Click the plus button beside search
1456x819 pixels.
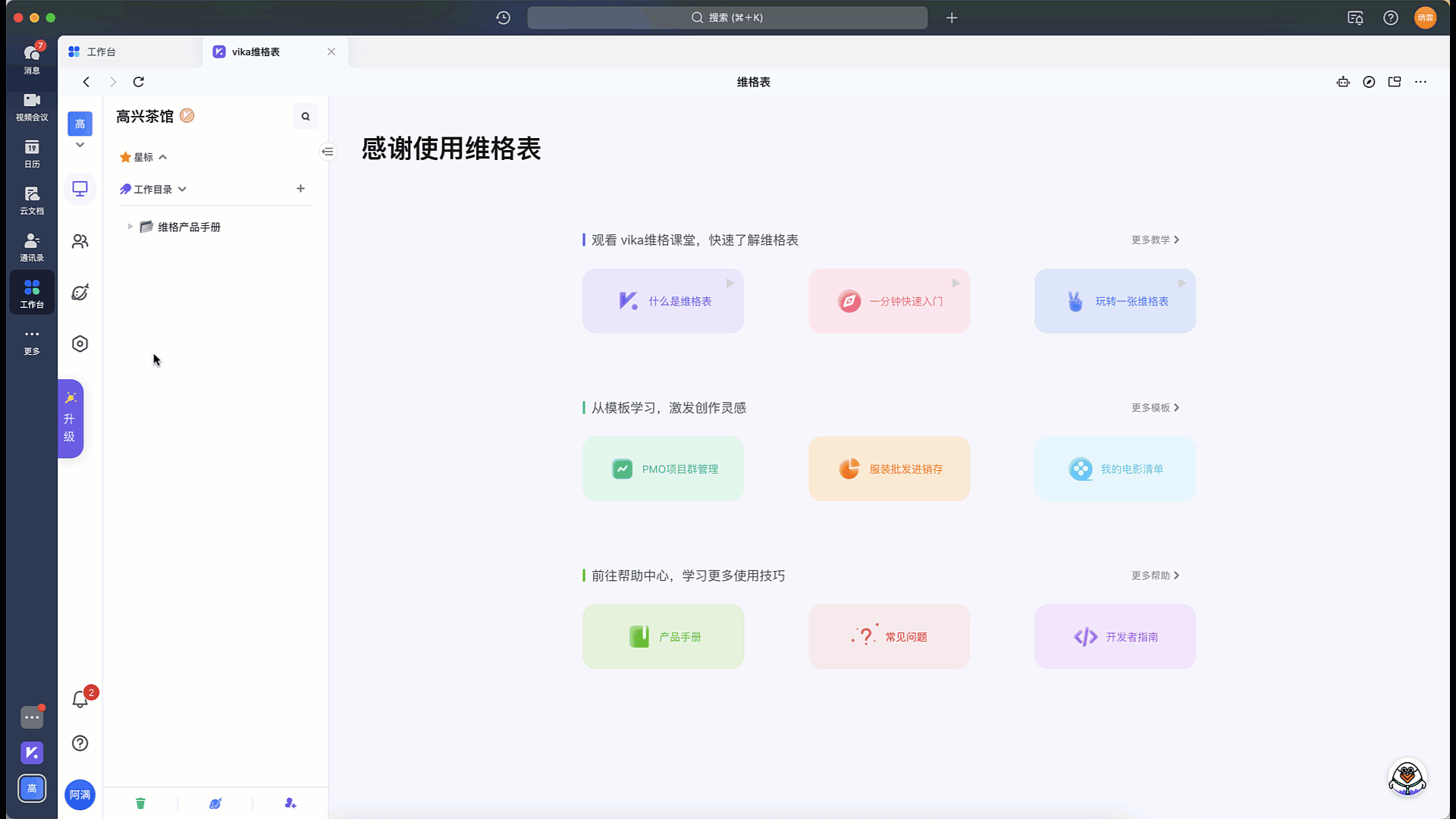click(952, 17)
